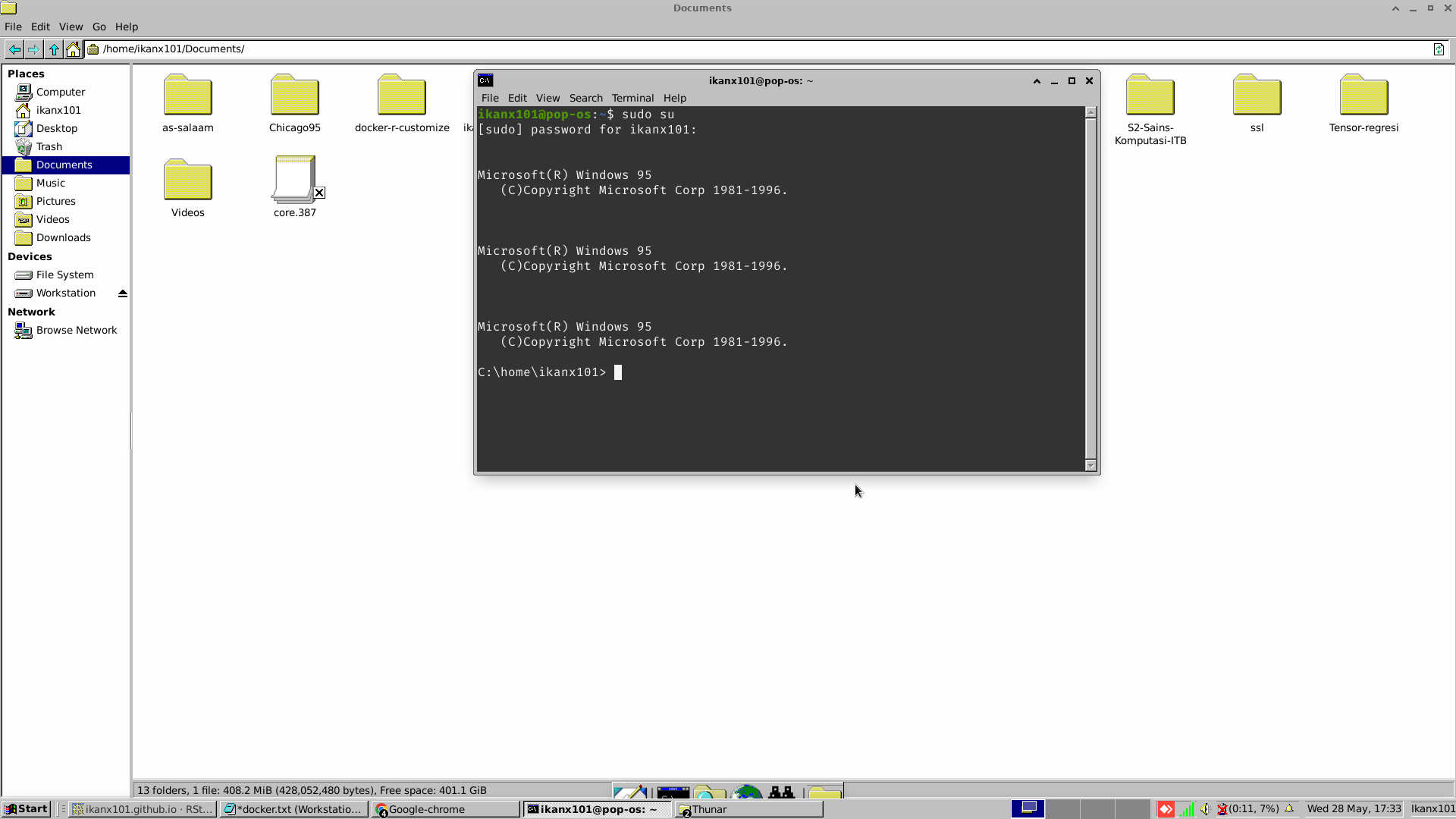Open the Go menu in Thunar
Viewport: 1456px width, 819px height.
tap(99, 27)
